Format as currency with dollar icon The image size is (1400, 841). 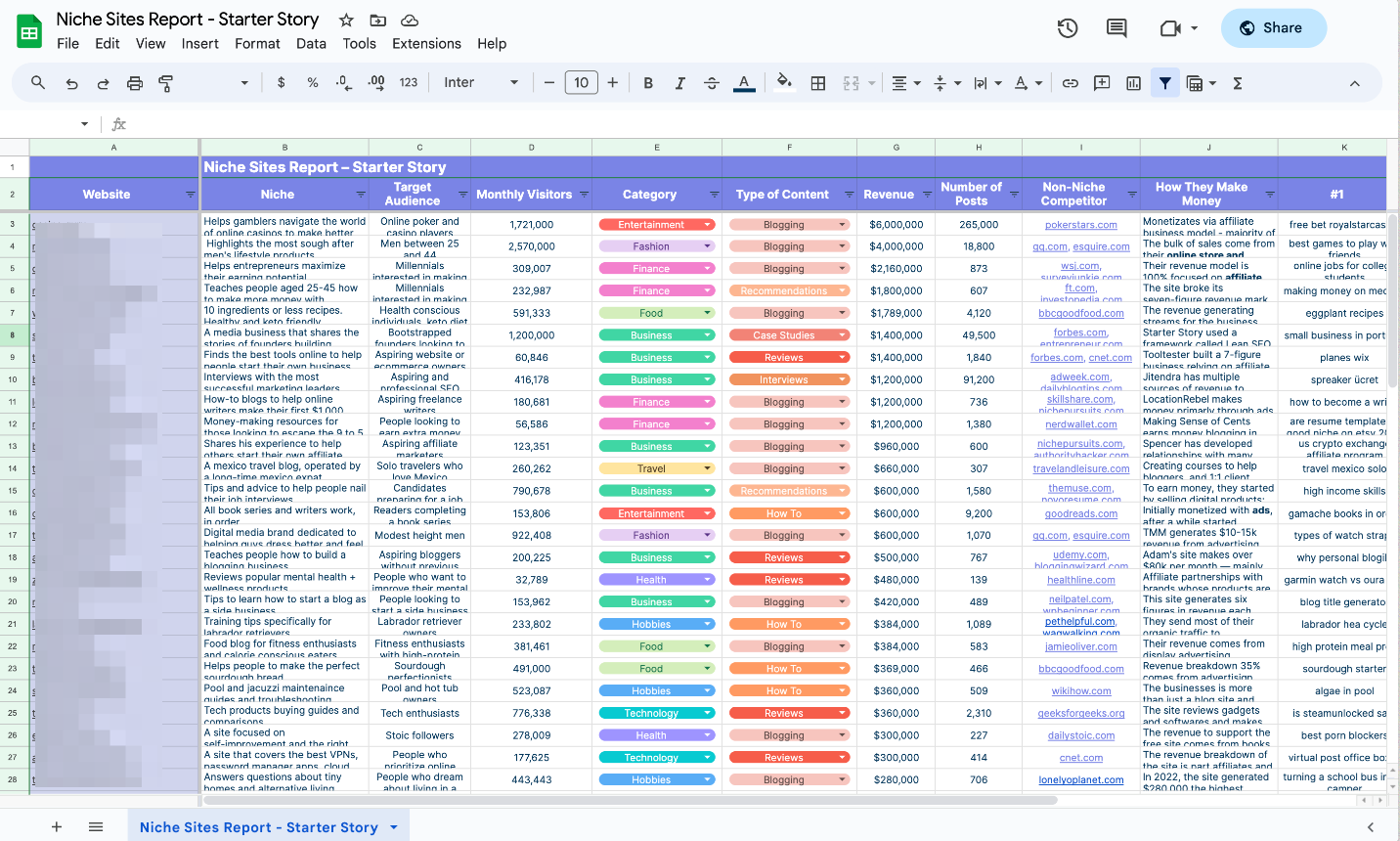[x=282, y=83]
